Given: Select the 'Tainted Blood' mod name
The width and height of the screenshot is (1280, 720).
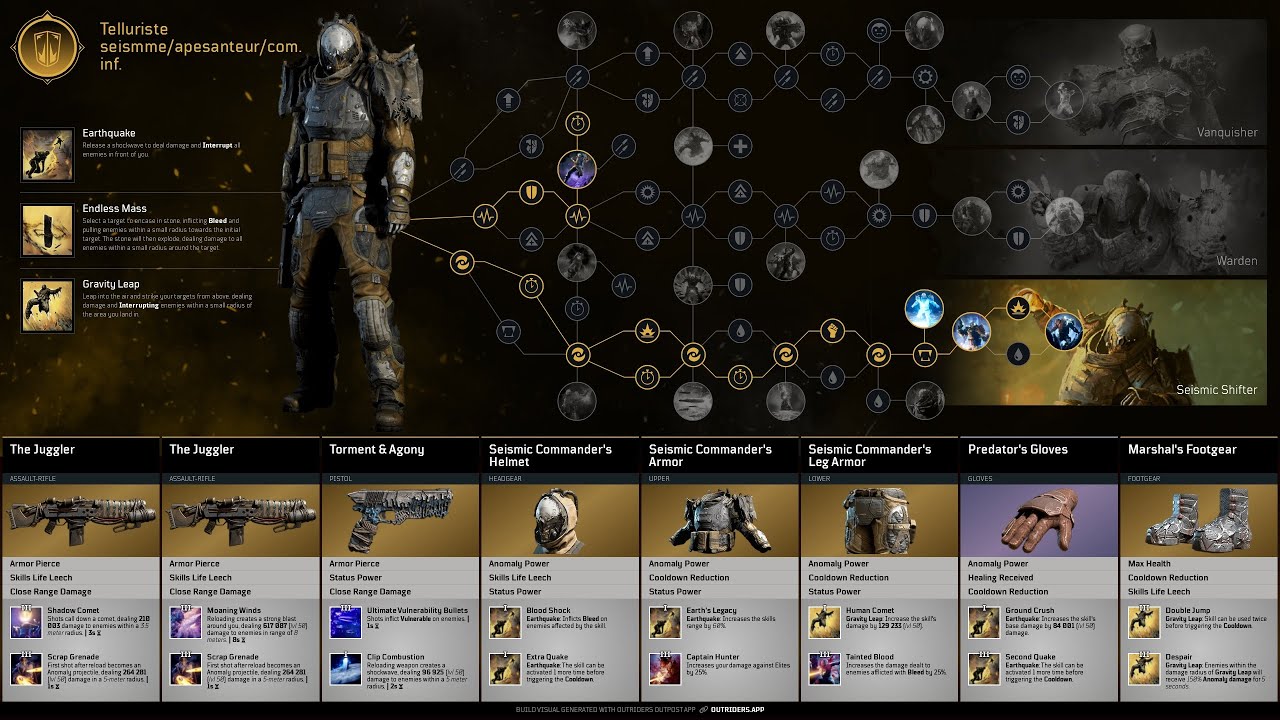Looking at the screenshot, I should point(870,658).
